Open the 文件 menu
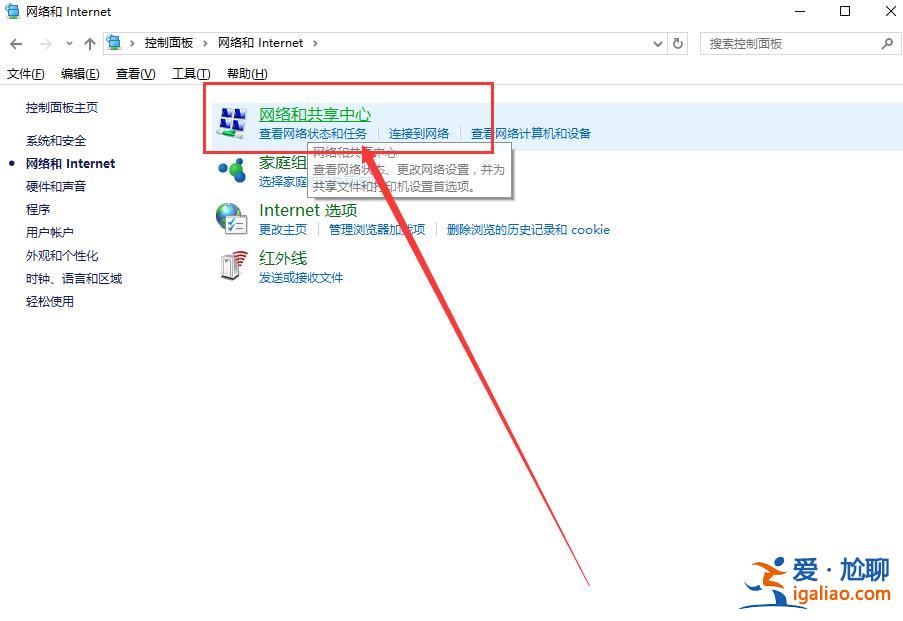 25,73
